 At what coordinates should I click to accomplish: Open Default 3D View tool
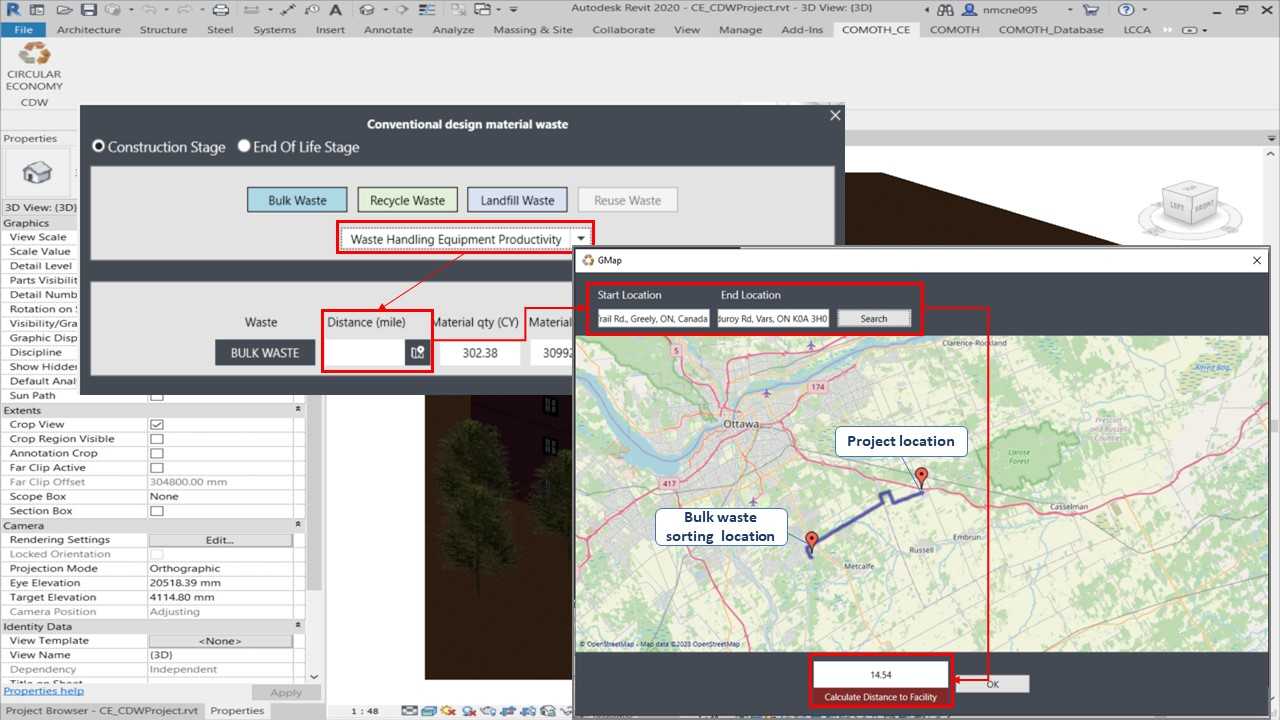point(366,9)
